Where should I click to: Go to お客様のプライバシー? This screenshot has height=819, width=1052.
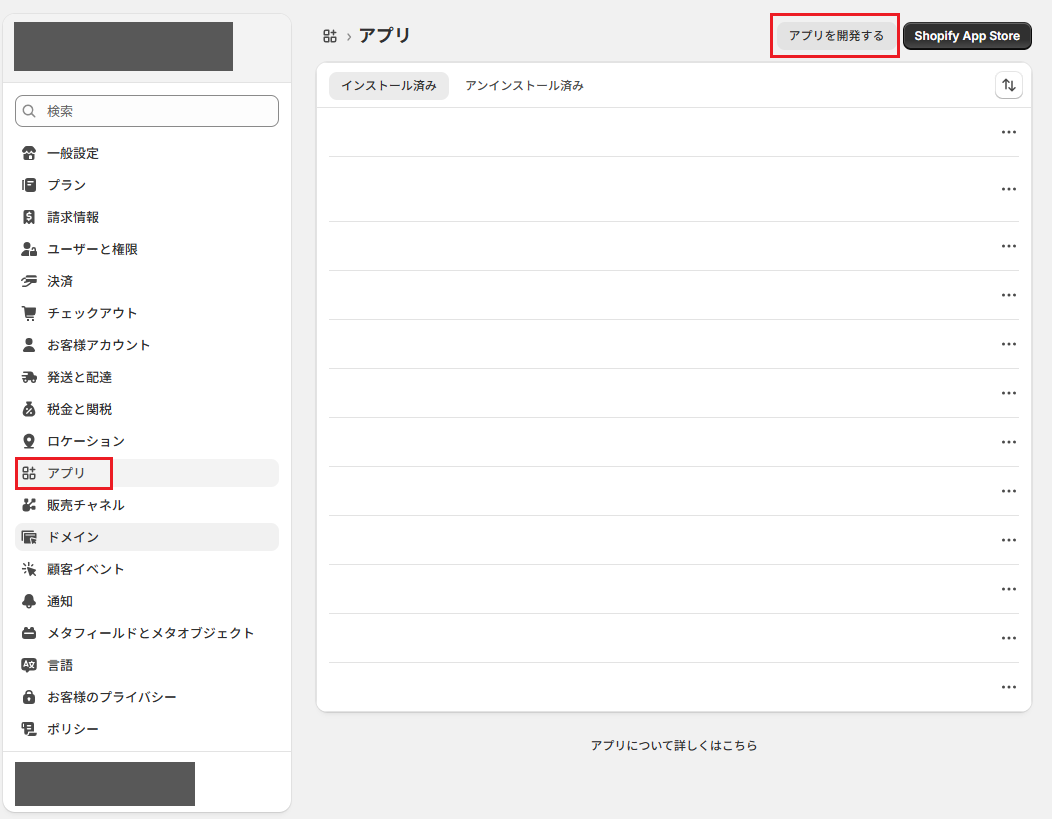(x=146, y=698)
